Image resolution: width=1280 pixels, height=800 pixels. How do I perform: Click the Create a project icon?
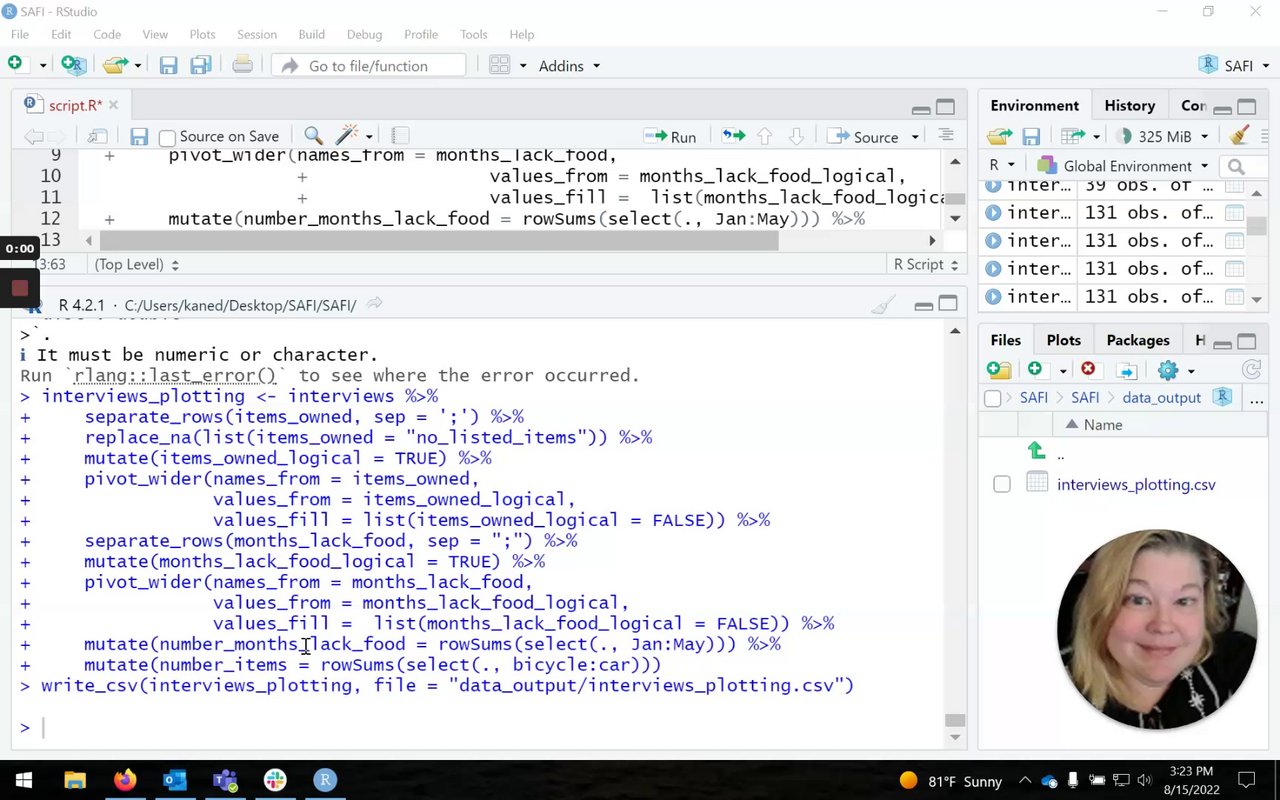(73, 65)
